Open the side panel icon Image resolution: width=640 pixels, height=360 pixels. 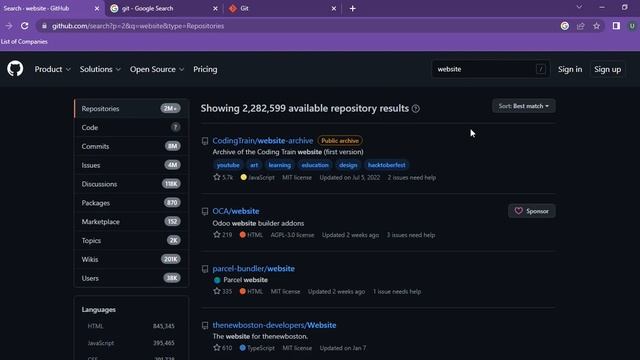[616, 26]
